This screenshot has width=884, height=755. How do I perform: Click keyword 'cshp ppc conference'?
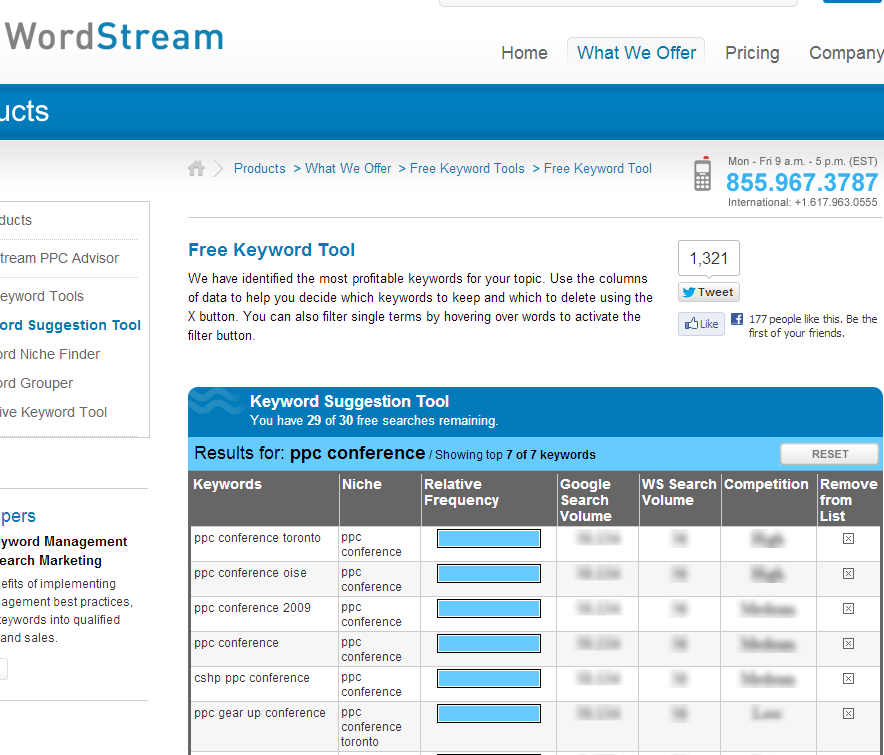(251, 678)
